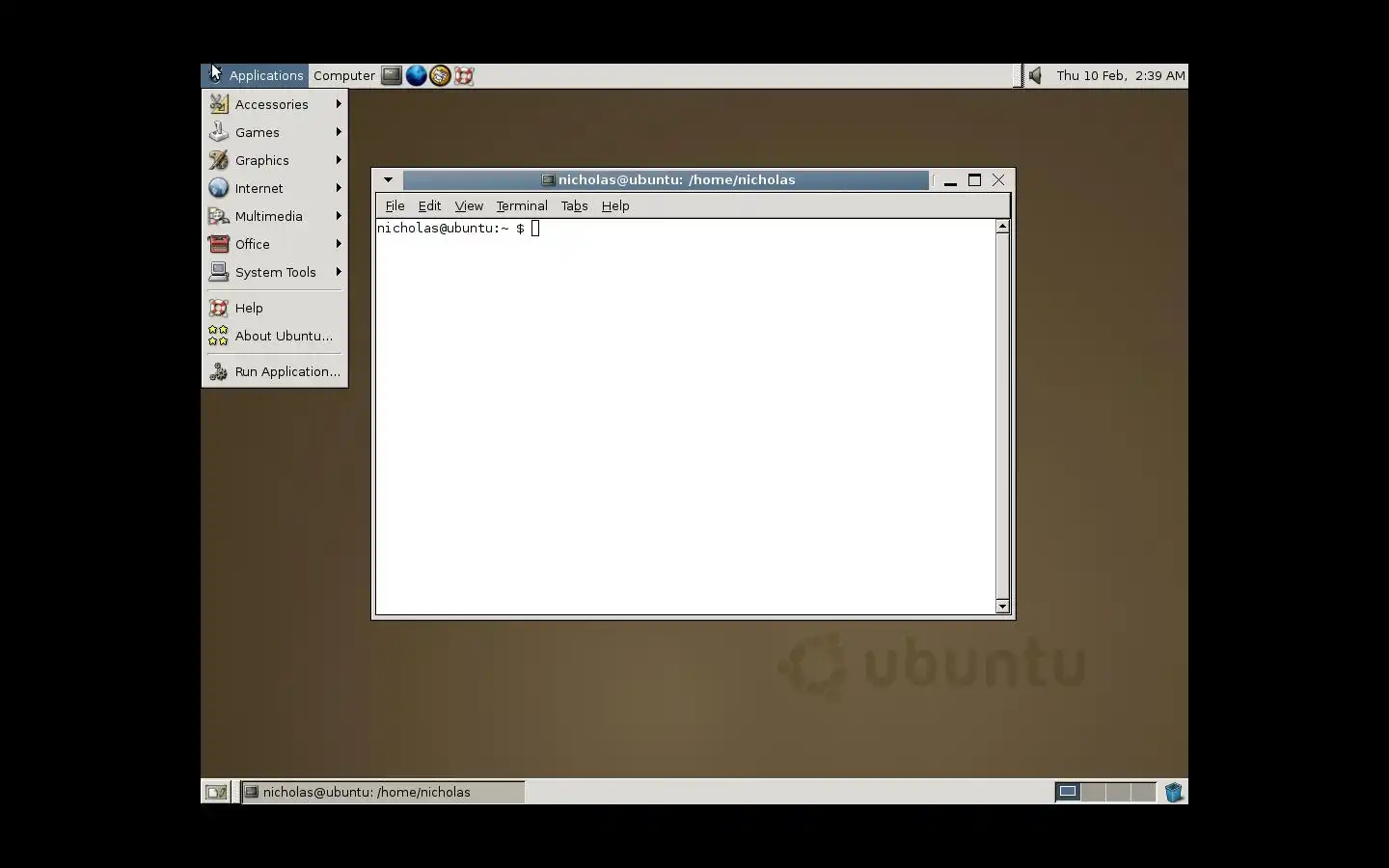Close the Applications menu via panel button
The height and width of the screenshot is (868, 1389).
[255, 75]
